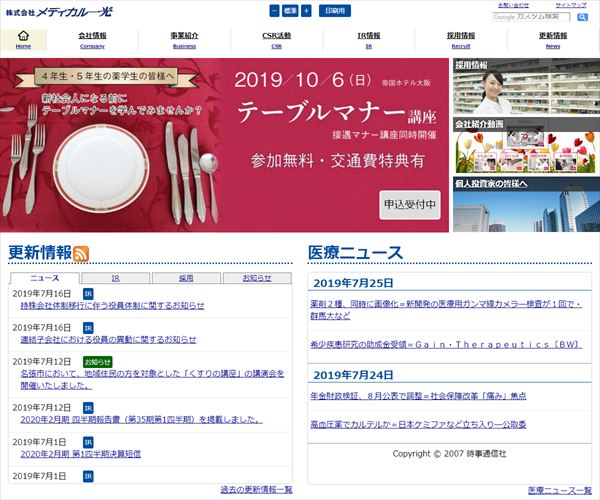600x500 pixels.
Task: Click 医療ニュース一覧 link
Action: click(560, 490)
